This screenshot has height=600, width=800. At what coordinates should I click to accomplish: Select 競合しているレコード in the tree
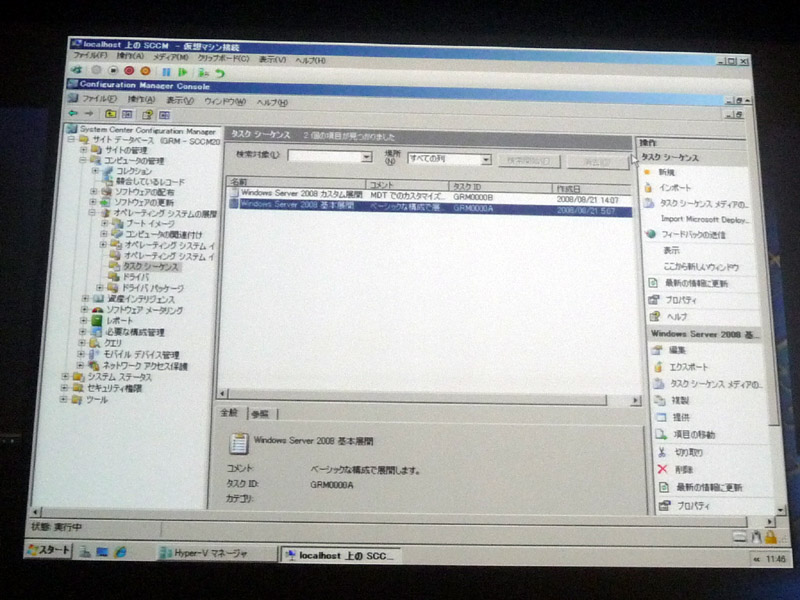tap(151, 181)
